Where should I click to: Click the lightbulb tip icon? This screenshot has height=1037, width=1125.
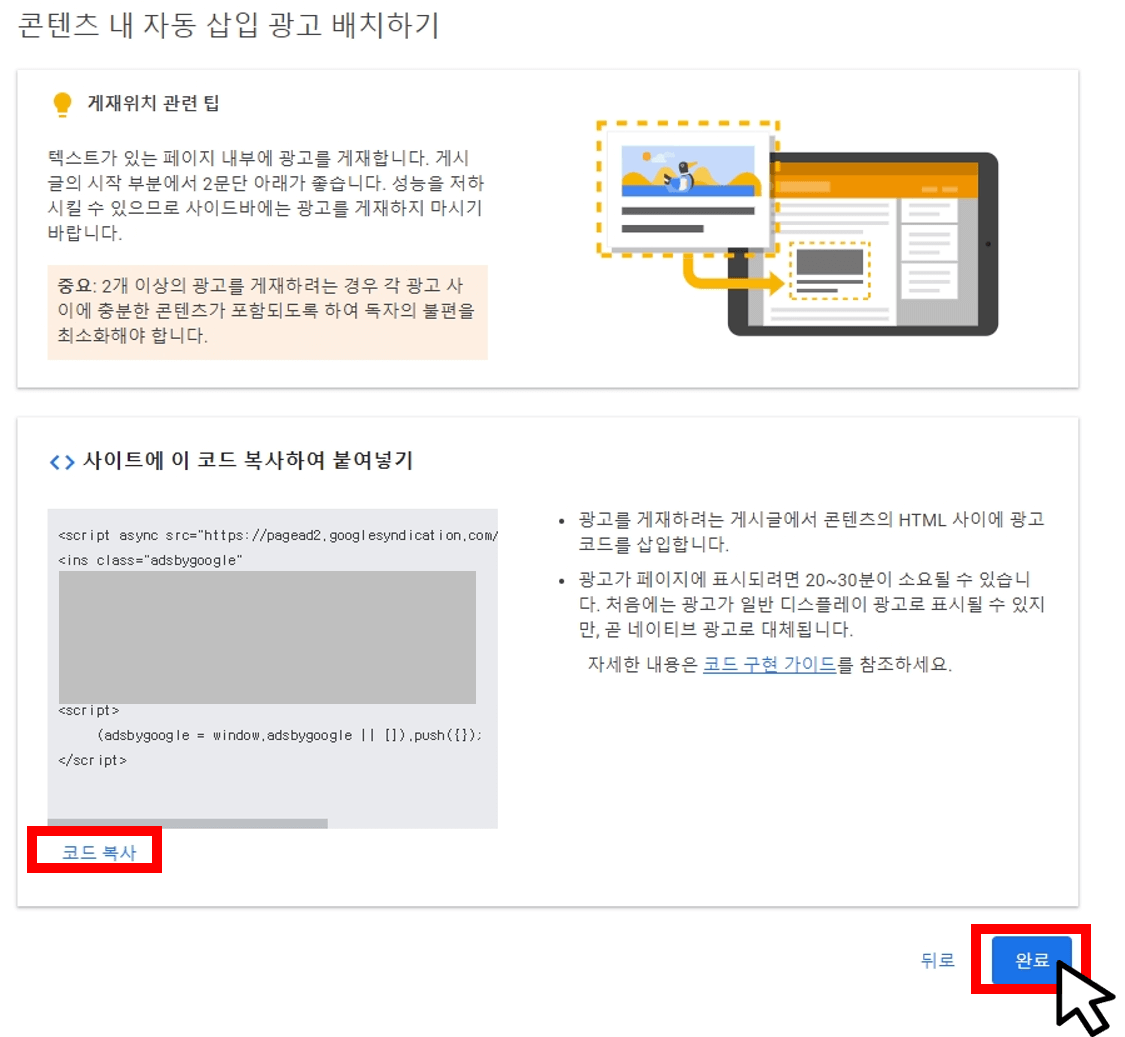(62, 104)
